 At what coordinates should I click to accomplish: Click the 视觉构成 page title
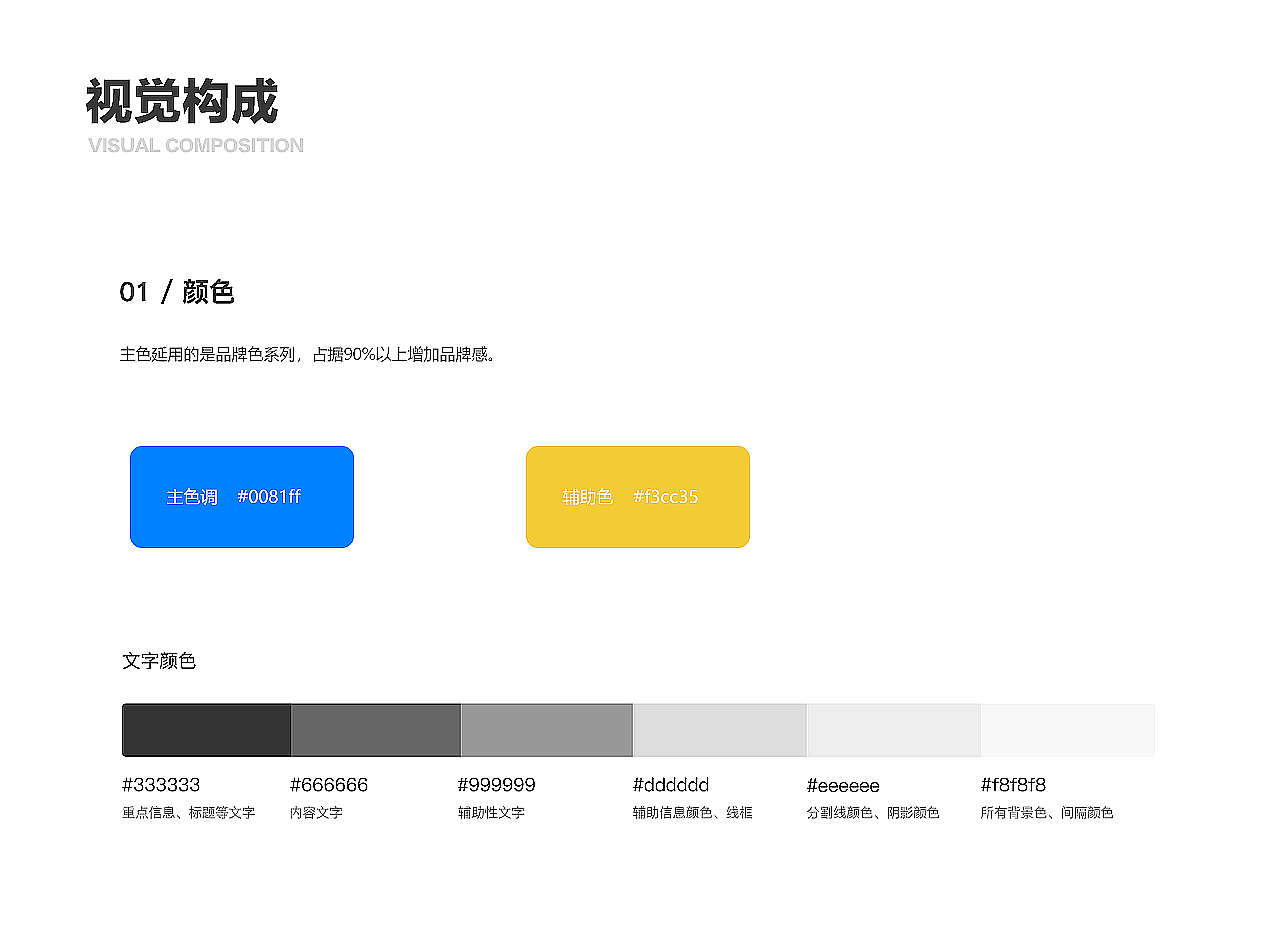click(184, 100)
